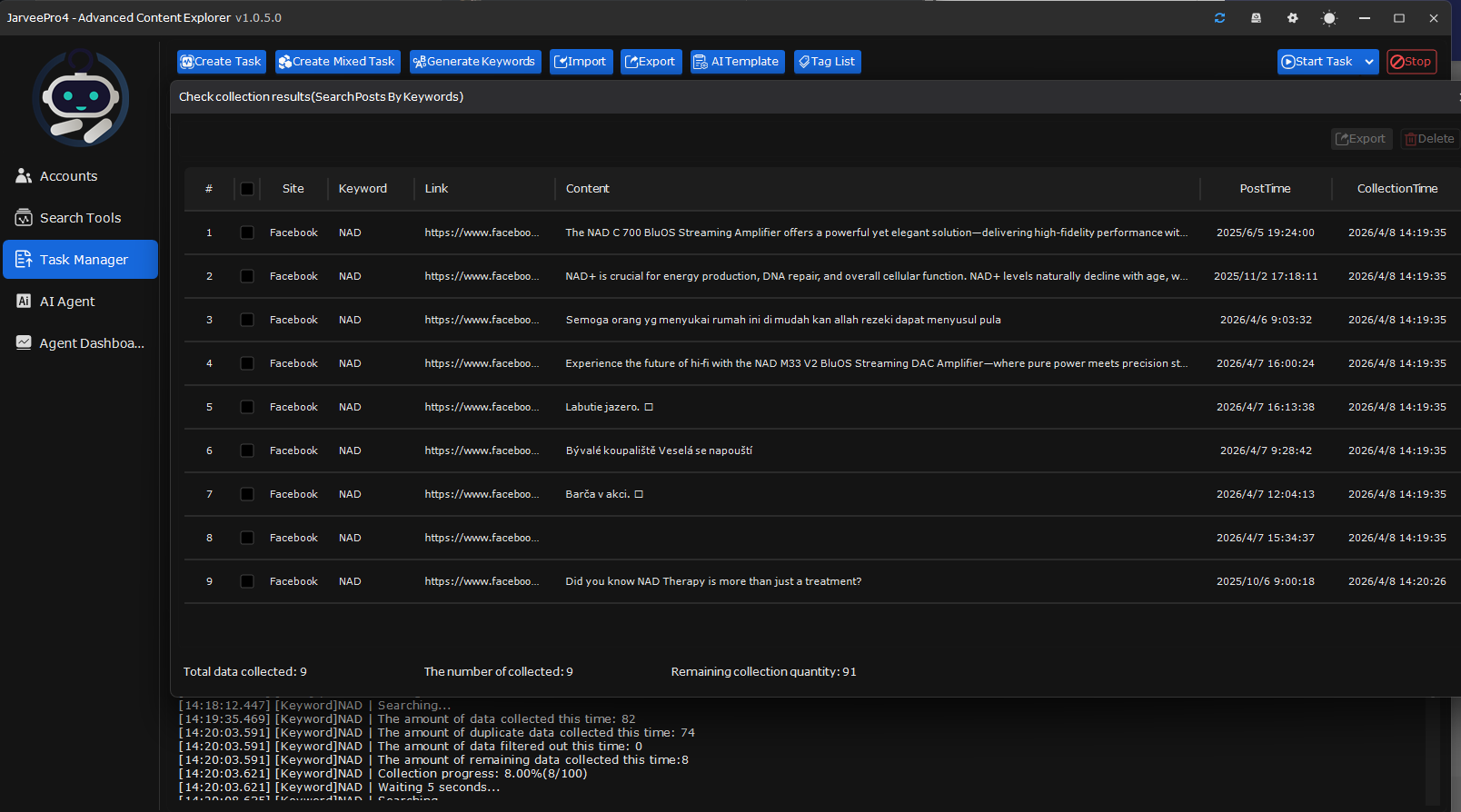
Task: Sort by the PostTime column header
Action: [x=1265, y=189]
